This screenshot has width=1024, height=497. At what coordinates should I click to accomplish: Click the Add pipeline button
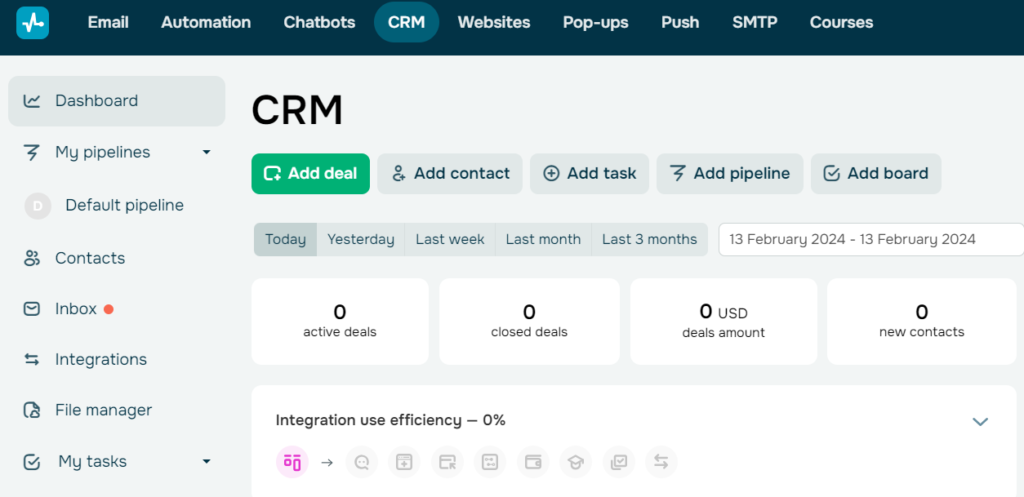[x=729, y=173]
